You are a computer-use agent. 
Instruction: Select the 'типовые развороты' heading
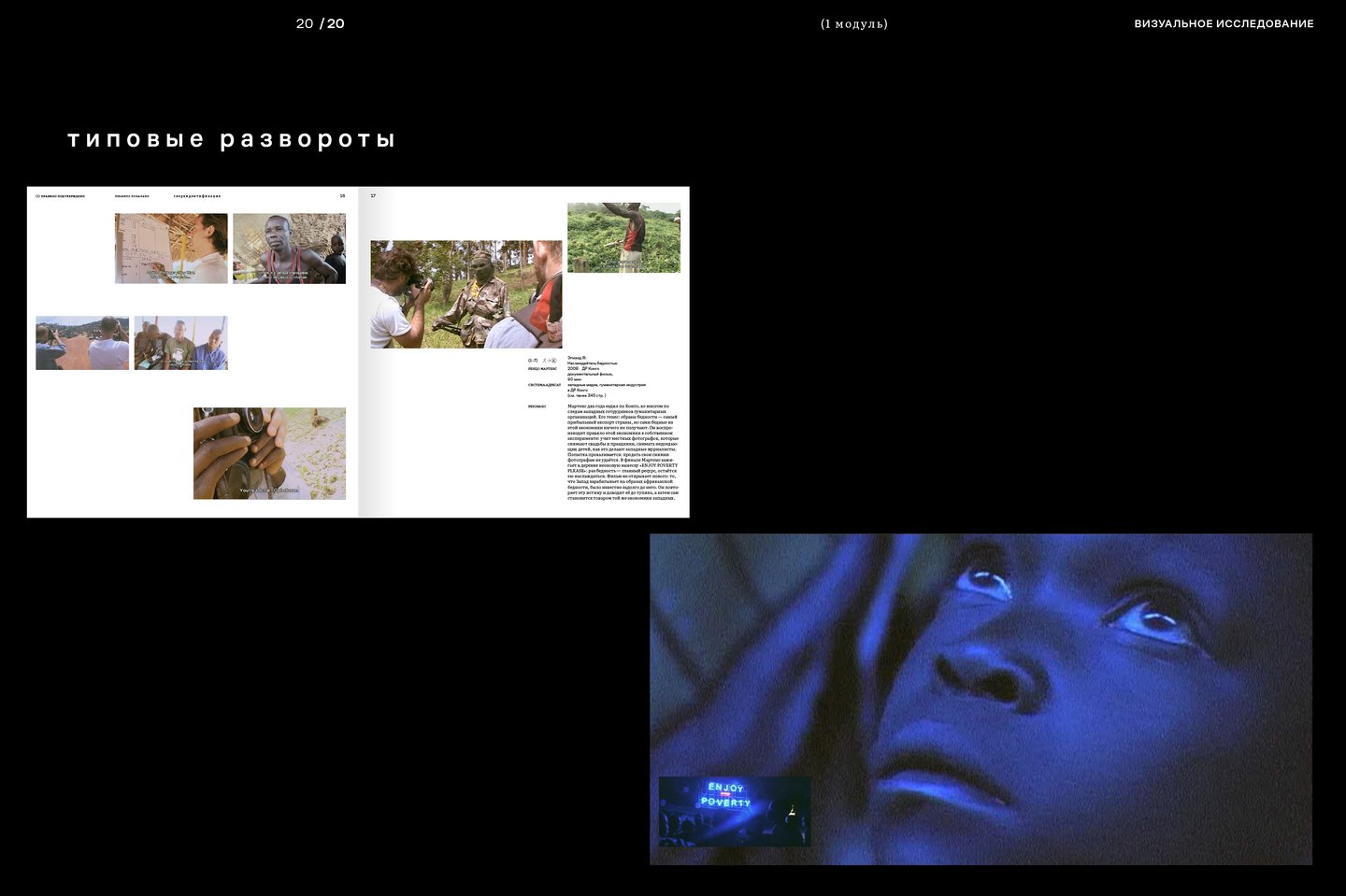(232, 139)
